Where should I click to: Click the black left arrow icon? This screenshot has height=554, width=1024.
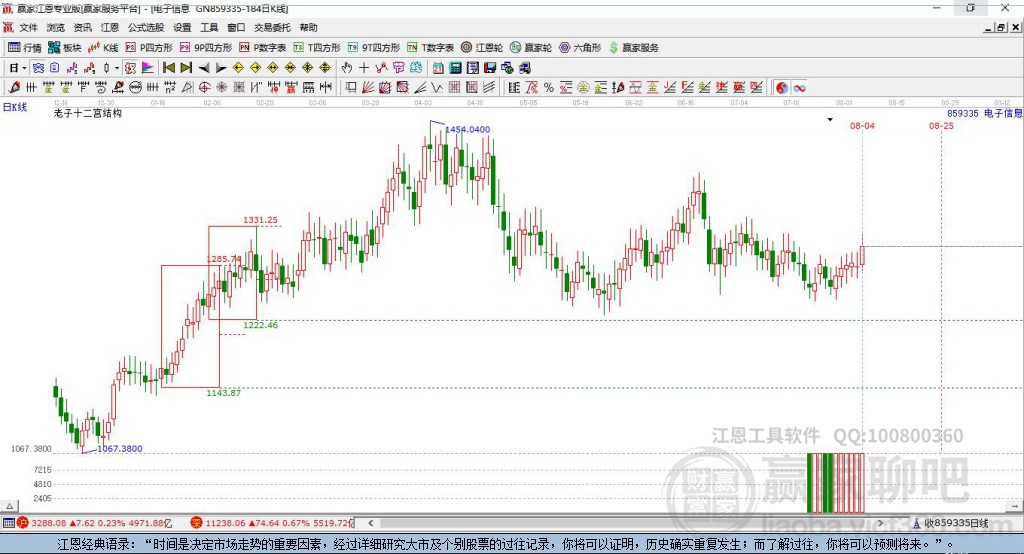pos(204,68)
